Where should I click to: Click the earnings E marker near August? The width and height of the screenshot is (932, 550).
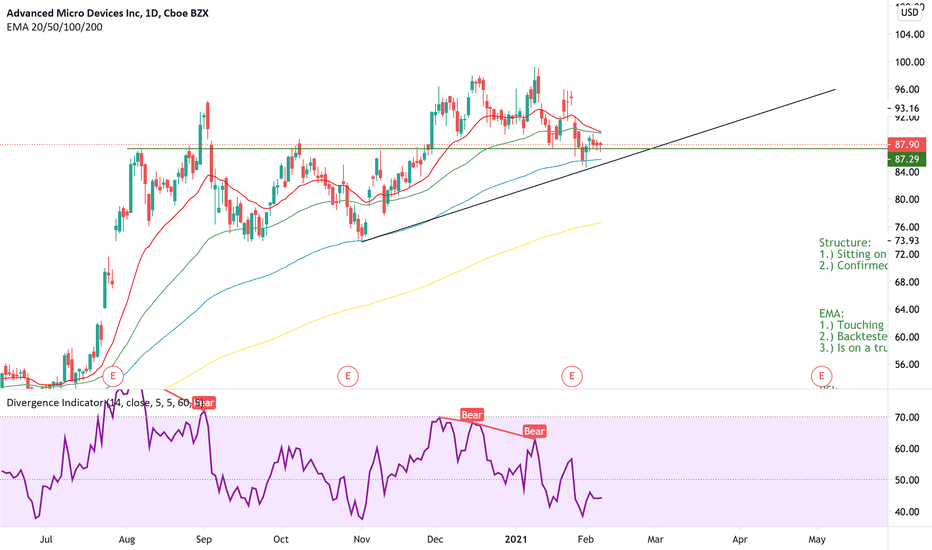click(x=112, y=376)
